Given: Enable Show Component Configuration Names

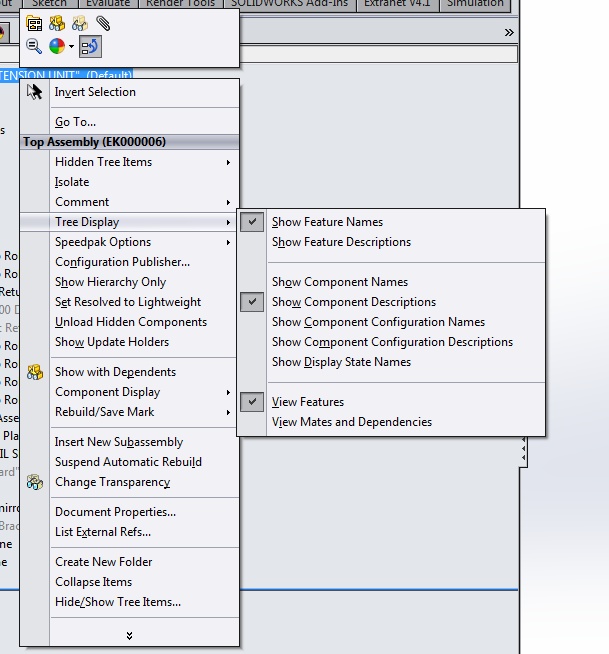Looking at the screenshot, I should click(391, 322).
